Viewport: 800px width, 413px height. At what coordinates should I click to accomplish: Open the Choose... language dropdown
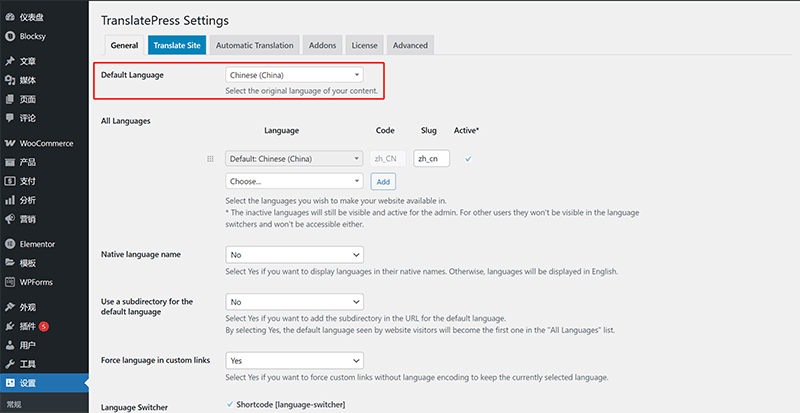click(294, 181)
